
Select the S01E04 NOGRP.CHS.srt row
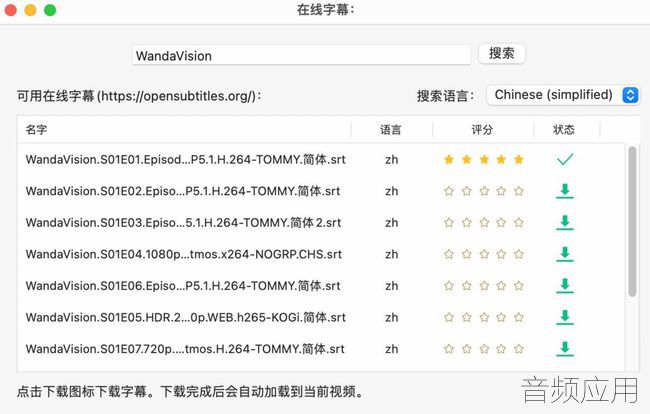click(x=321, y=254)
